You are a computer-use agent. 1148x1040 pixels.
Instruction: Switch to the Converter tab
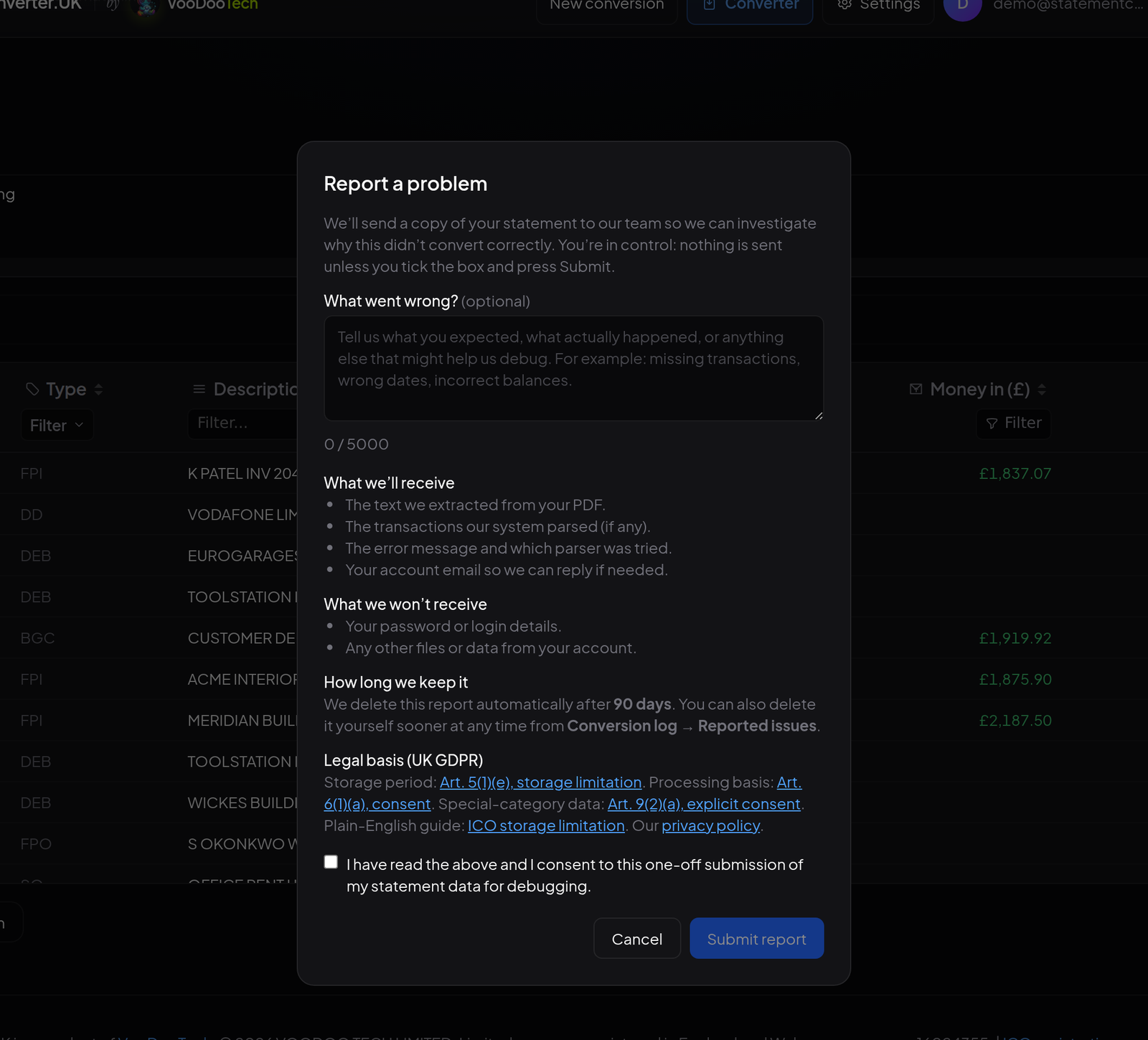[750, 6]
